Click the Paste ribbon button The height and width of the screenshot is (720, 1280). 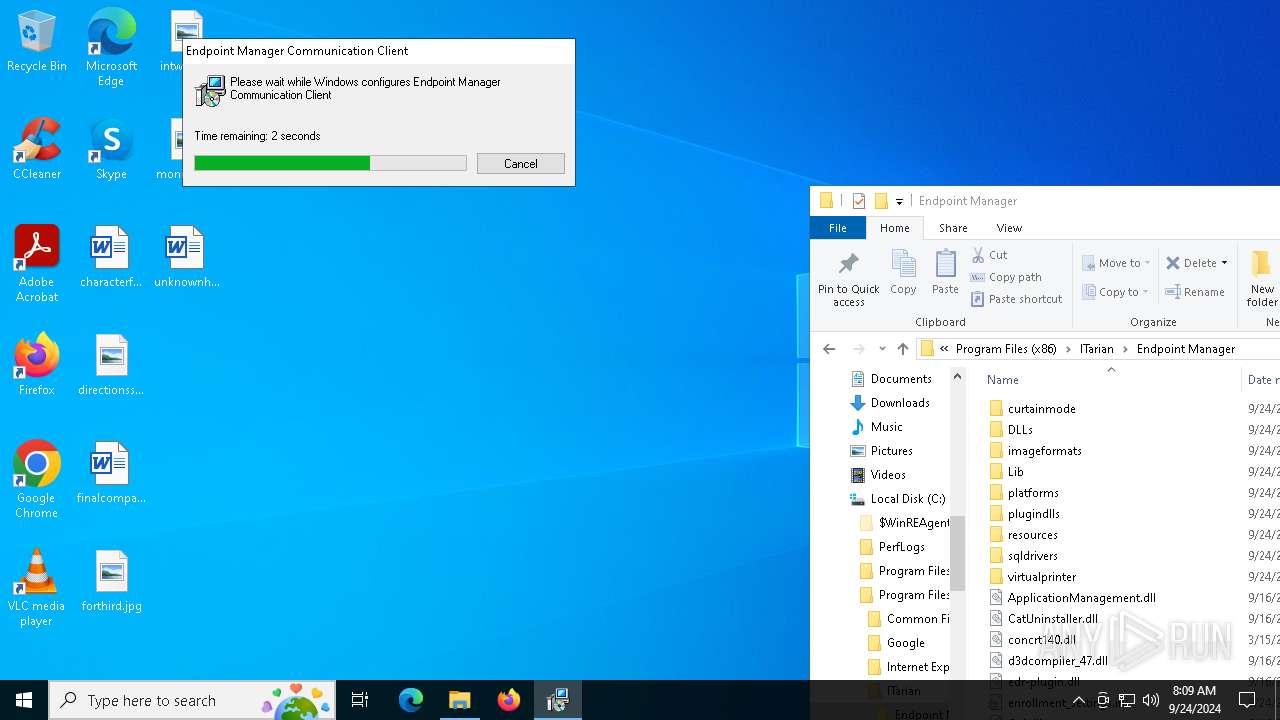tap(945, 273)
